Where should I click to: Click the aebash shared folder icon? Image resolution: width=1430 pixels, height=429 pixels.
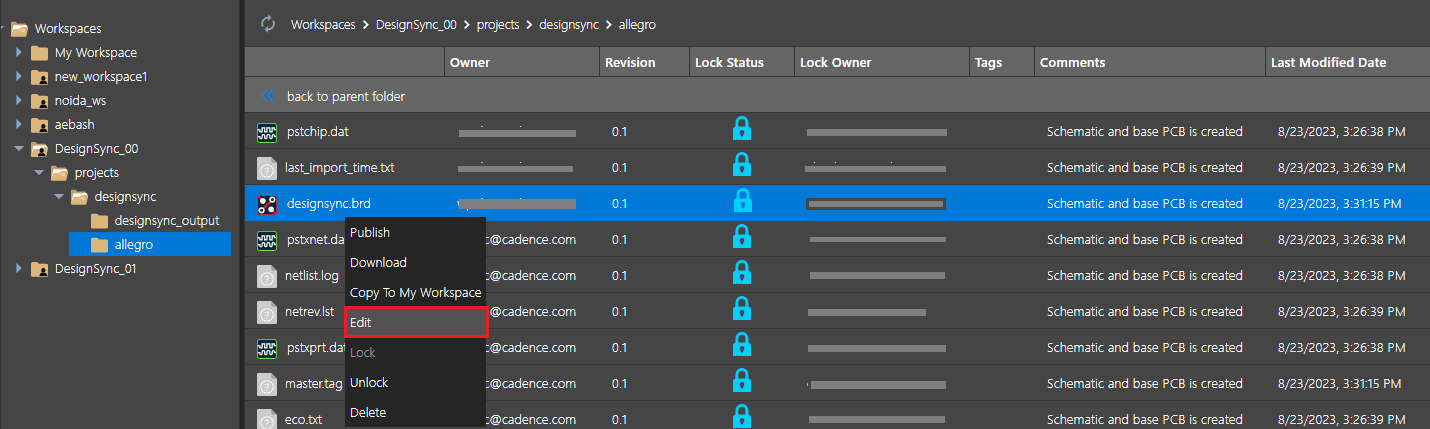tap(40, 125)
